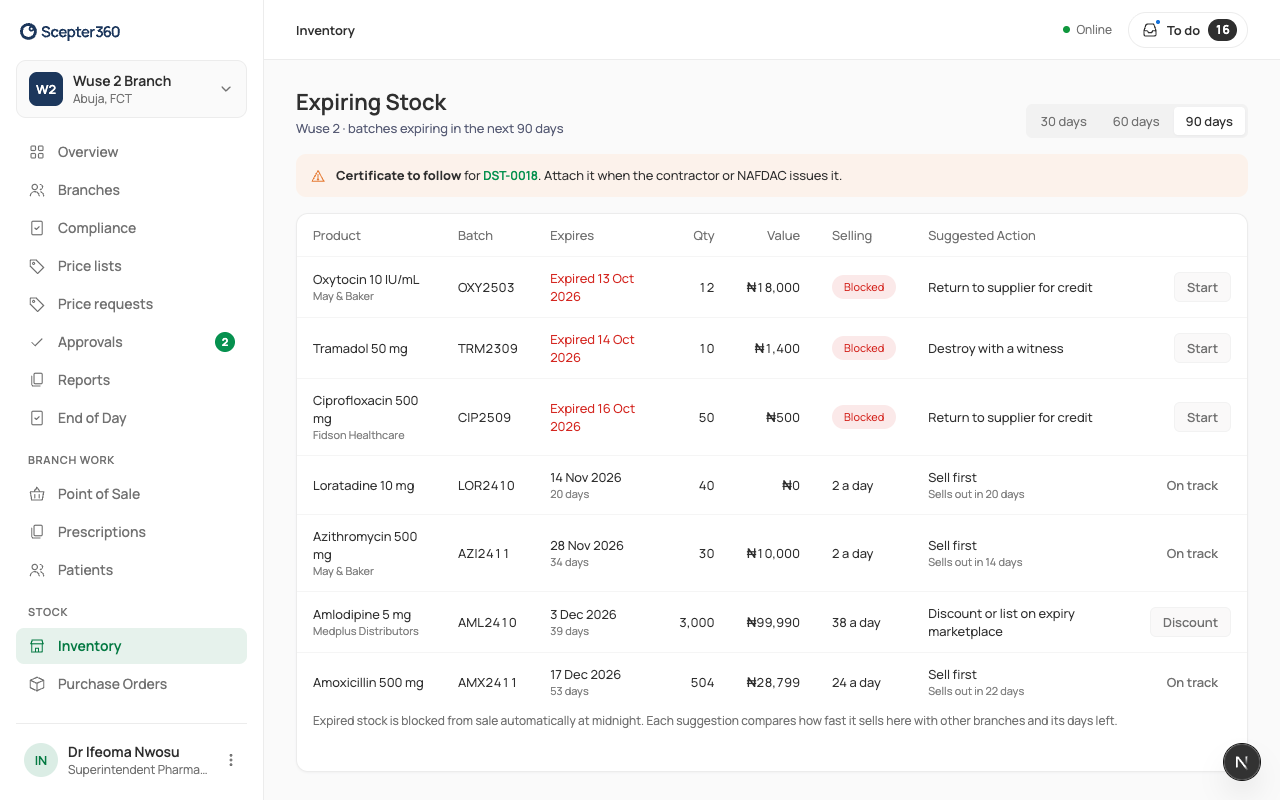
Task: Click the Approvals checkmark icon
Action: click(37, 342)
